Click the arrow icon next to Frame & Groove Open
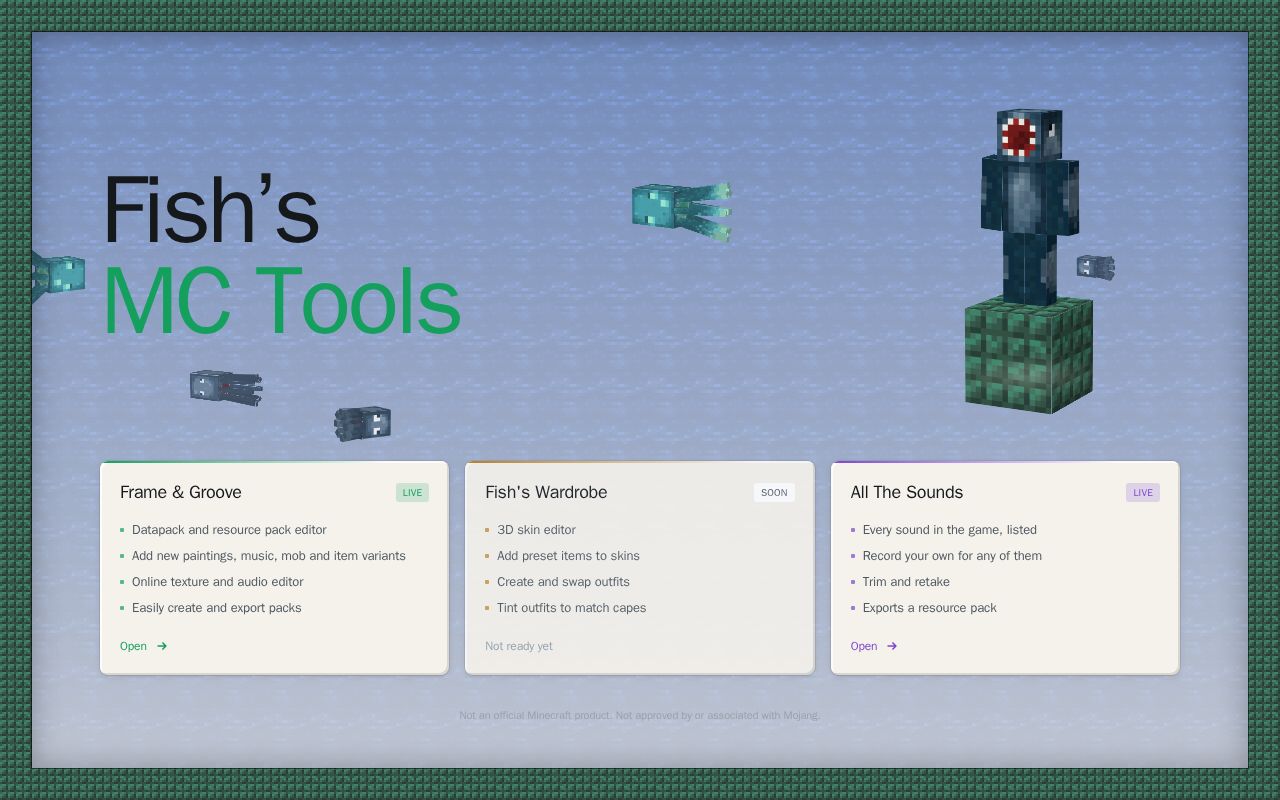Image resolution: width=1280 pixels, height=800 pixels. 162,646
